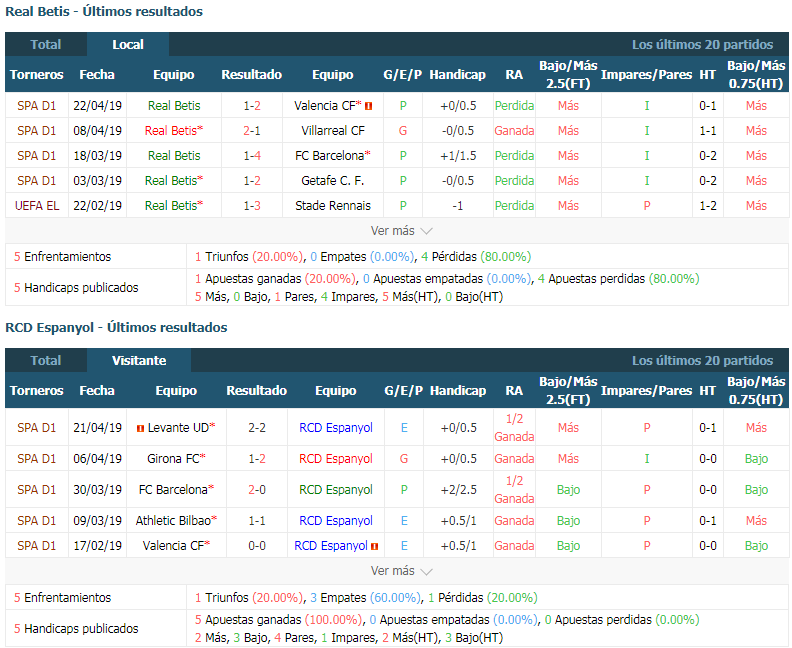This screenshot has height=648, width=792.
Task: Switch to Total tab in Real Betis table
Action: click(x=46, y=44)
